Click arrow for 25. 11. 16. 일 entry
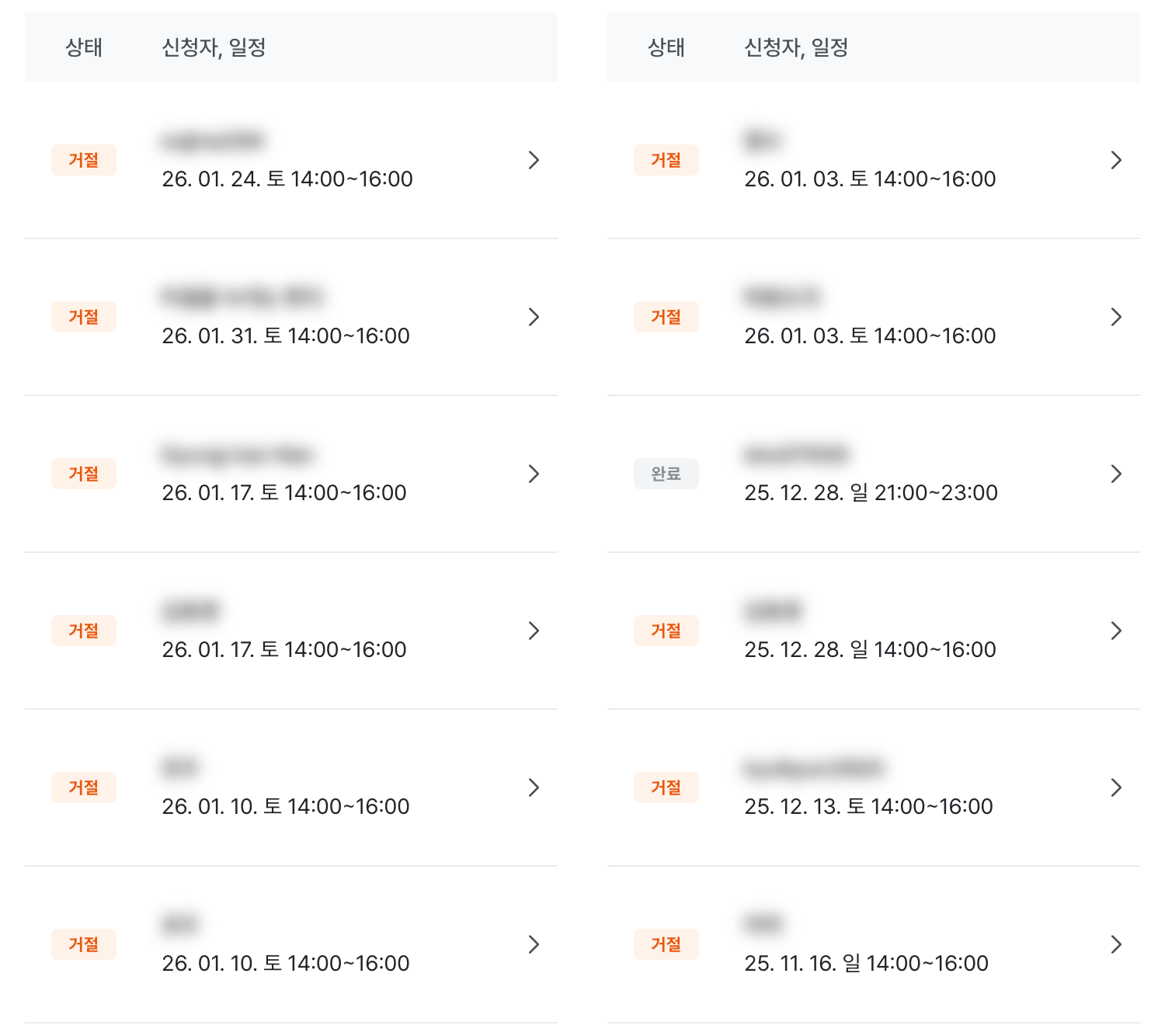 [x=1116, y=944]
